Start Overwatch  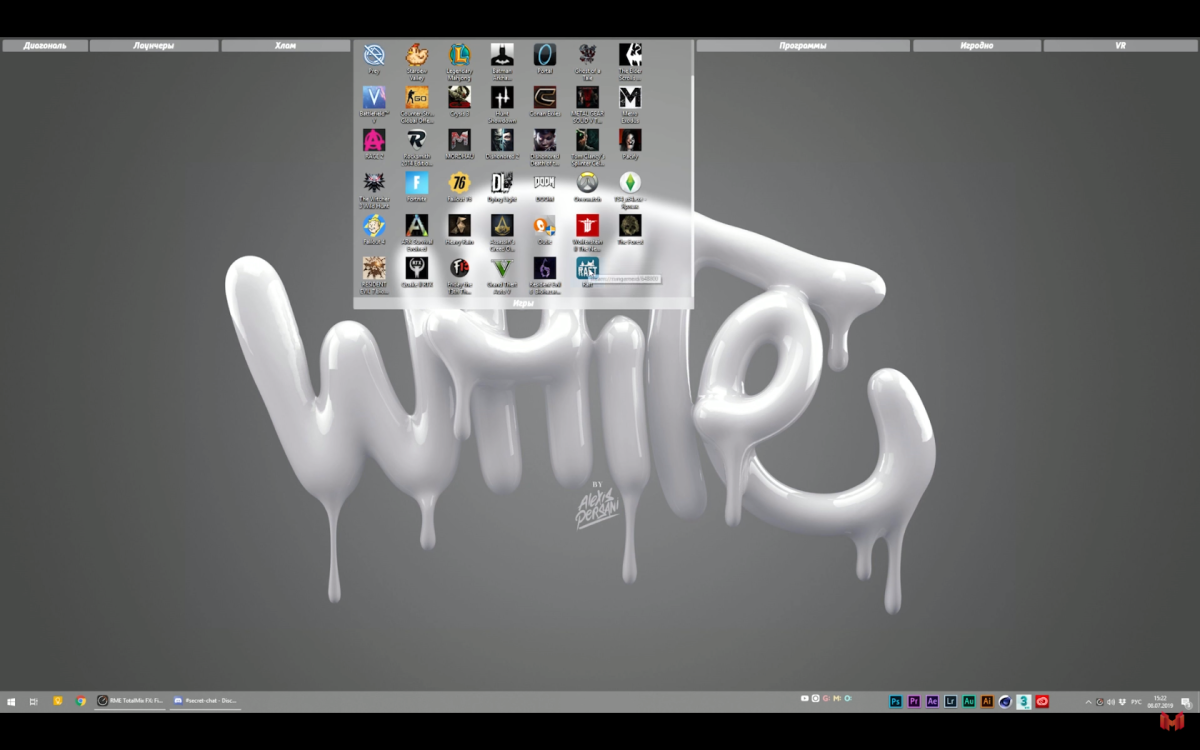(x=588, y=184)
